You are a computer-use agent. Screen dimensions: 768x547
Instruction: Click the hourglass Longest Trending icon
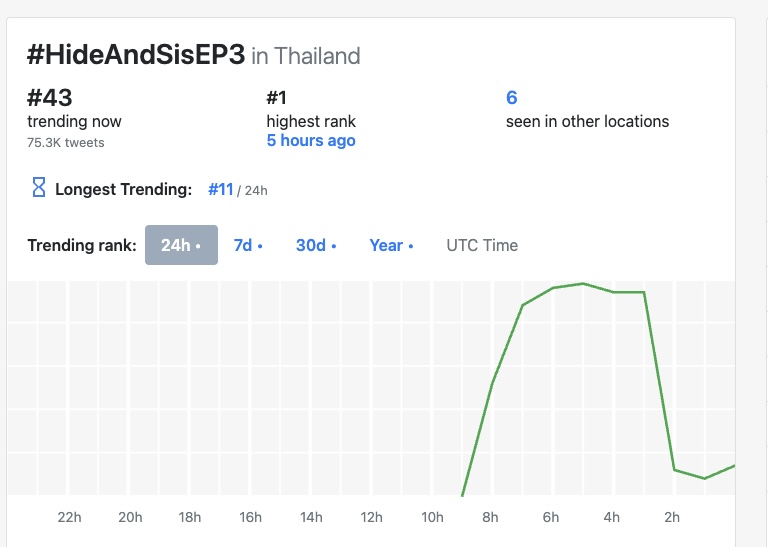[x=39, y=188]
